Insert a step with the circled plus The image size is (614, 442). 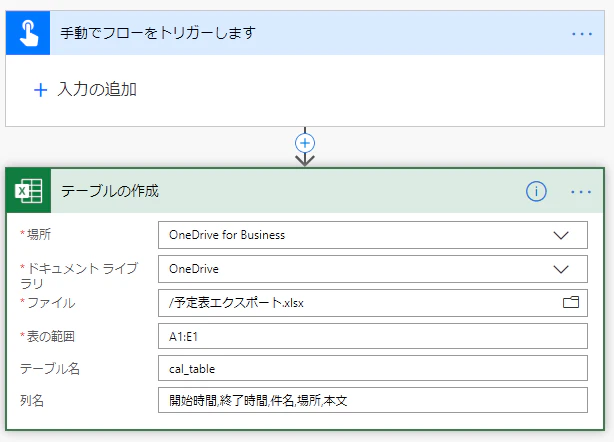coord(305,143)
